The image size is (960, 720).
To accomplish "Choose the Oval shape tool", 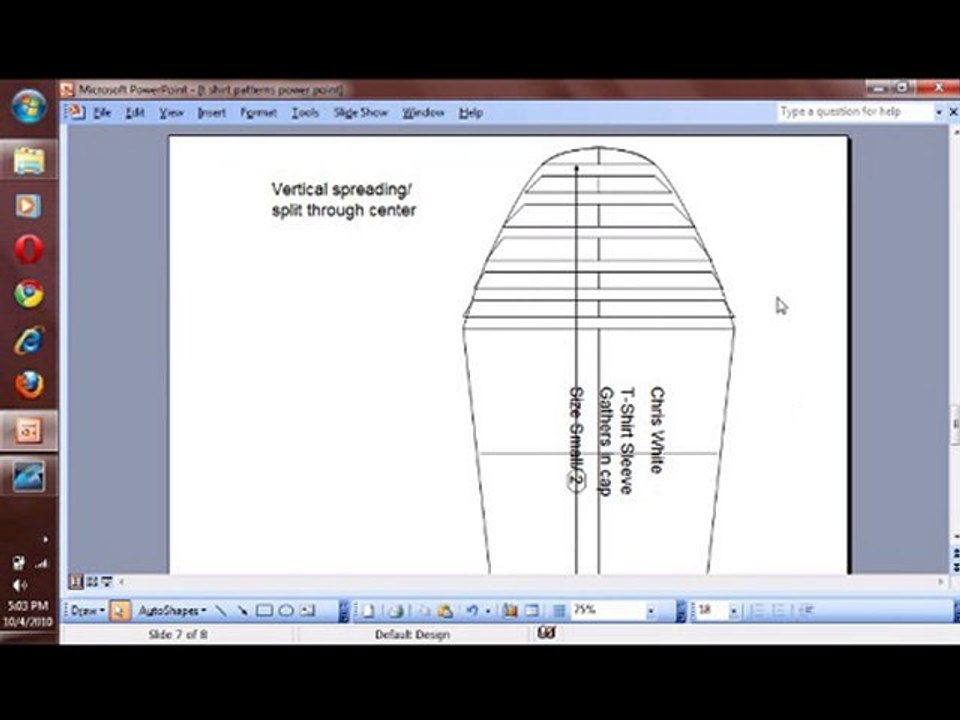I will pos(286,610).
